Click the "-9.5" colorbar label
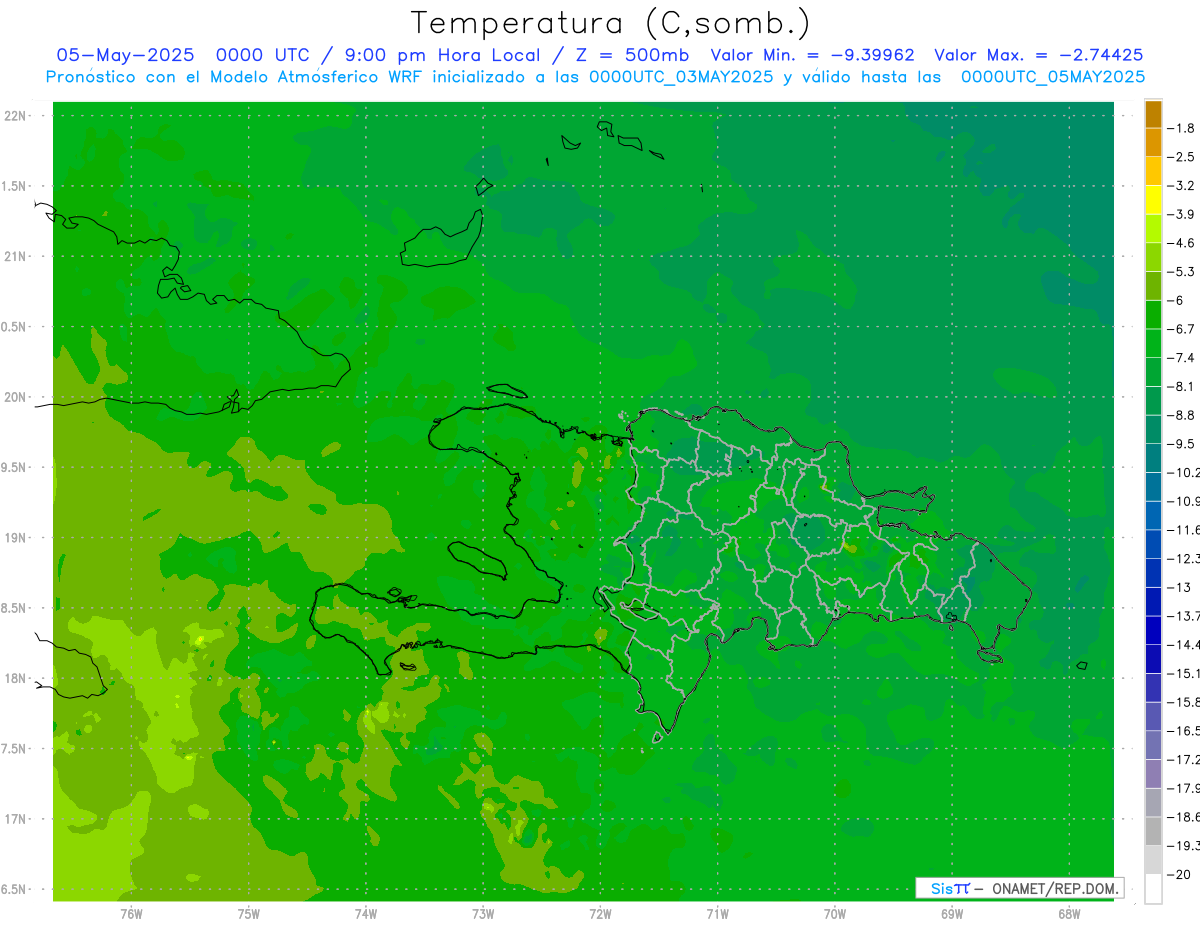This screenshot has height=927, width=1200. pos(1182,443)
